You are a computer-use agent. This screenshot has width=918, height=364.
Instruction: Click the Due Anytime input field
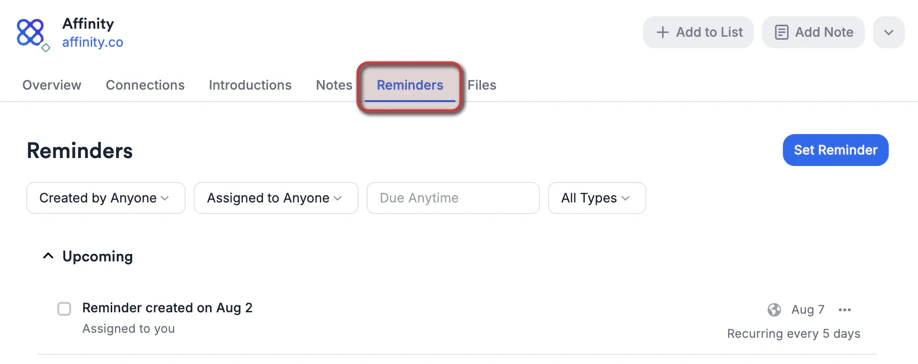tap(453, 198)
